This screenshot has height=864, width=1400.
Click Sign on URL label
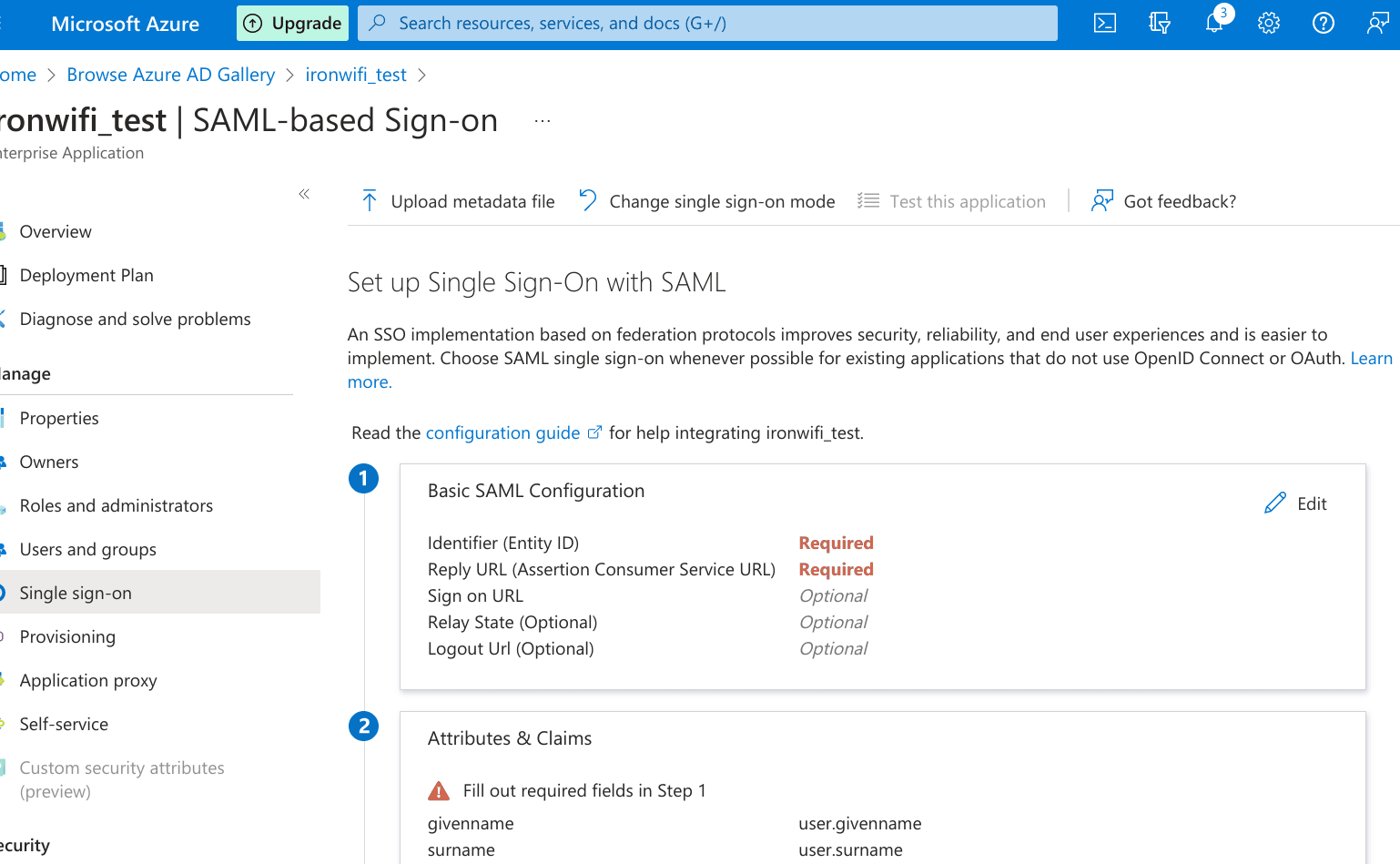pos(475,595)
